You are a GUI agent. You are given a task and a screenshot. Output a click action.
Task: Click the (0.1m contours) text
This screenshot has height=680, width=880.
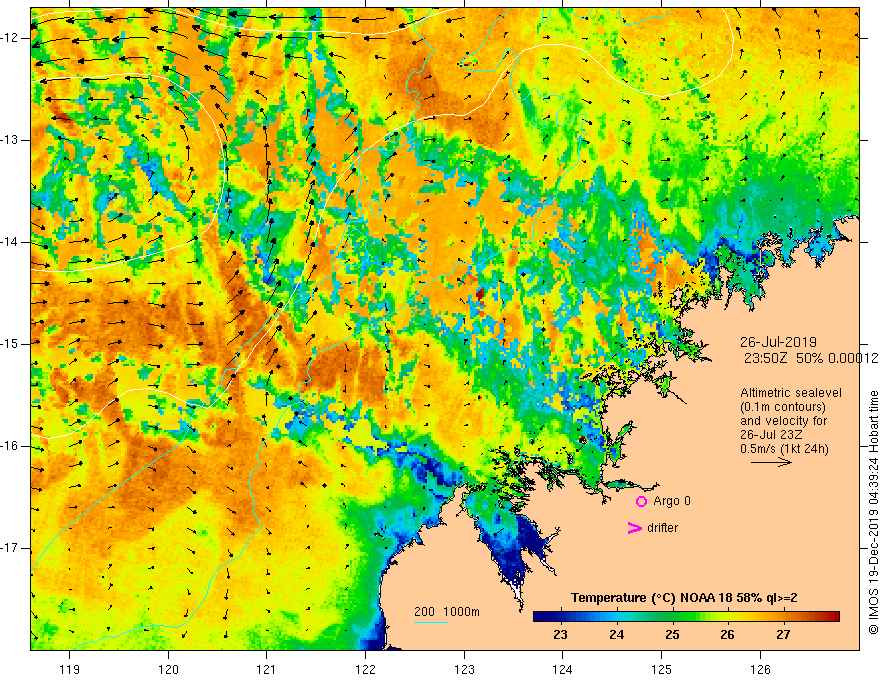(783, 407)
